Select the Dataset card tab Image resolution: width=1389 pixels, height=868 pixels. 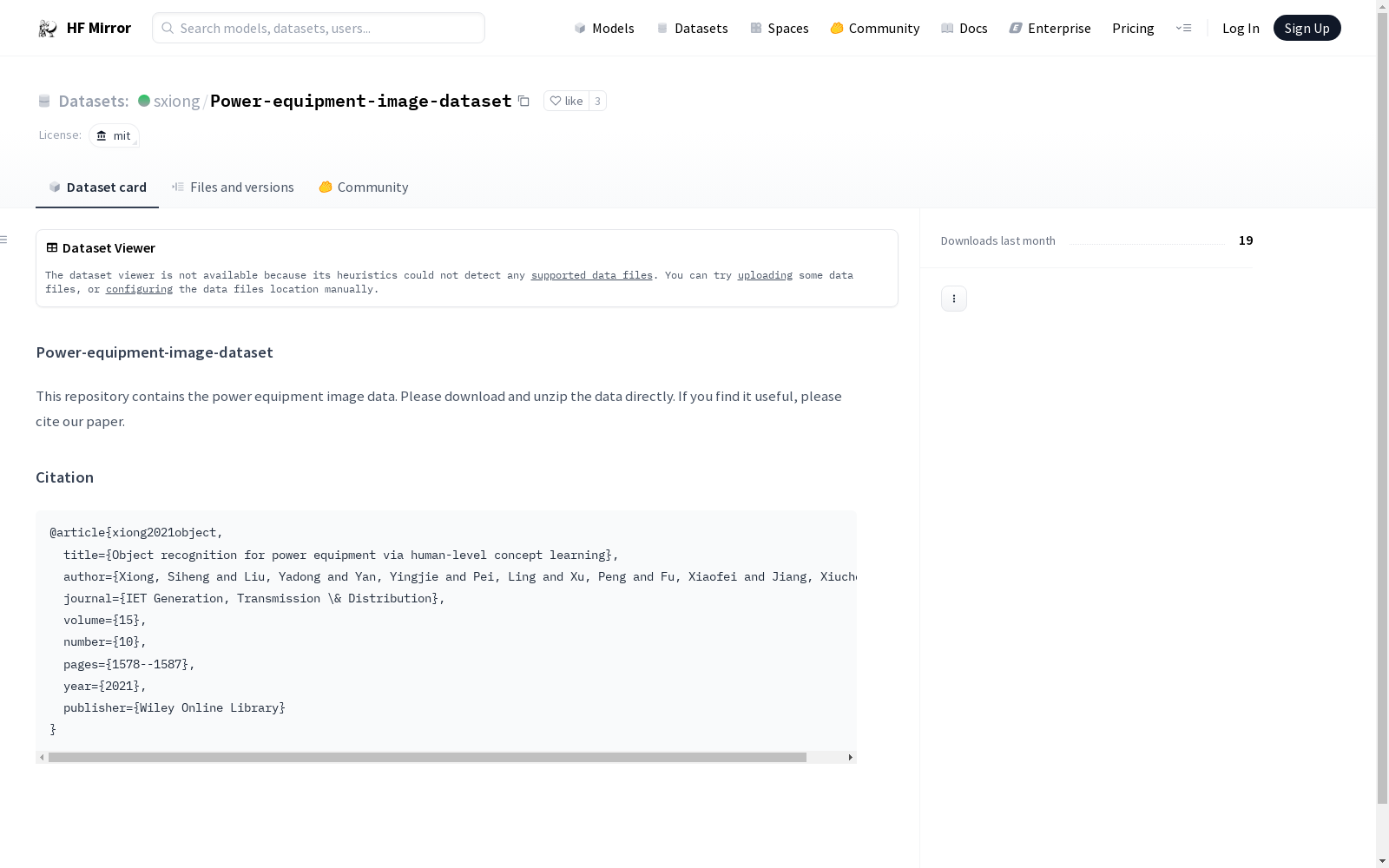click(97, 187)
